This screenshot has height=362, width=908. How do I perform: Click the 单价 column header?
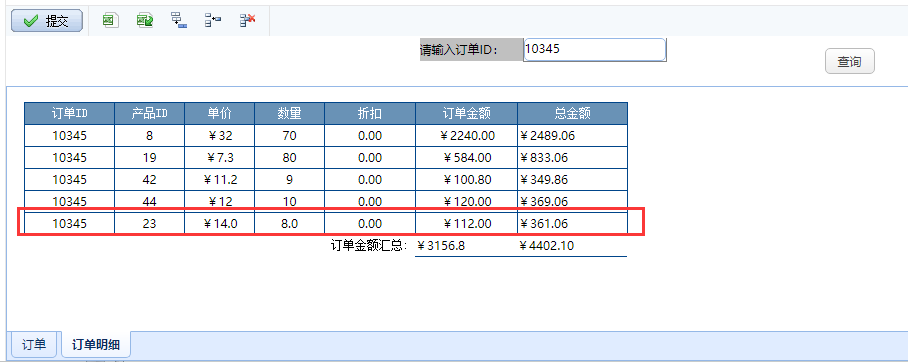pyautogui.click(x=219, y=114)
